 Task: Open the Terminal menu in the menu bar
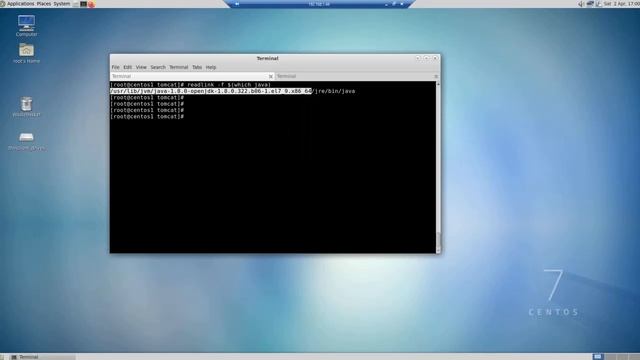point(179,67)
